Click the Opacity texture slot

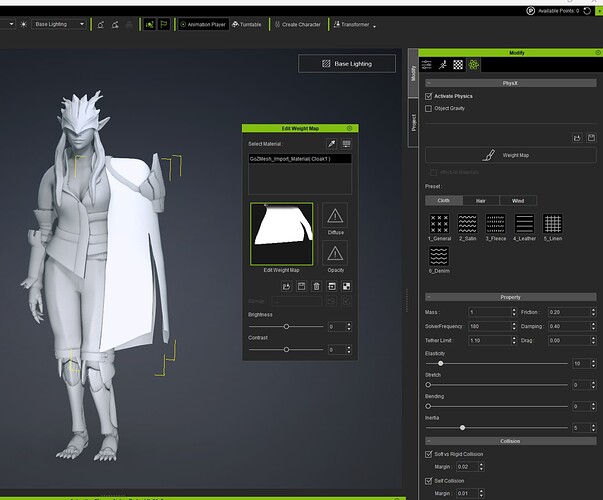pyautogui.click(x=335, y=253)
